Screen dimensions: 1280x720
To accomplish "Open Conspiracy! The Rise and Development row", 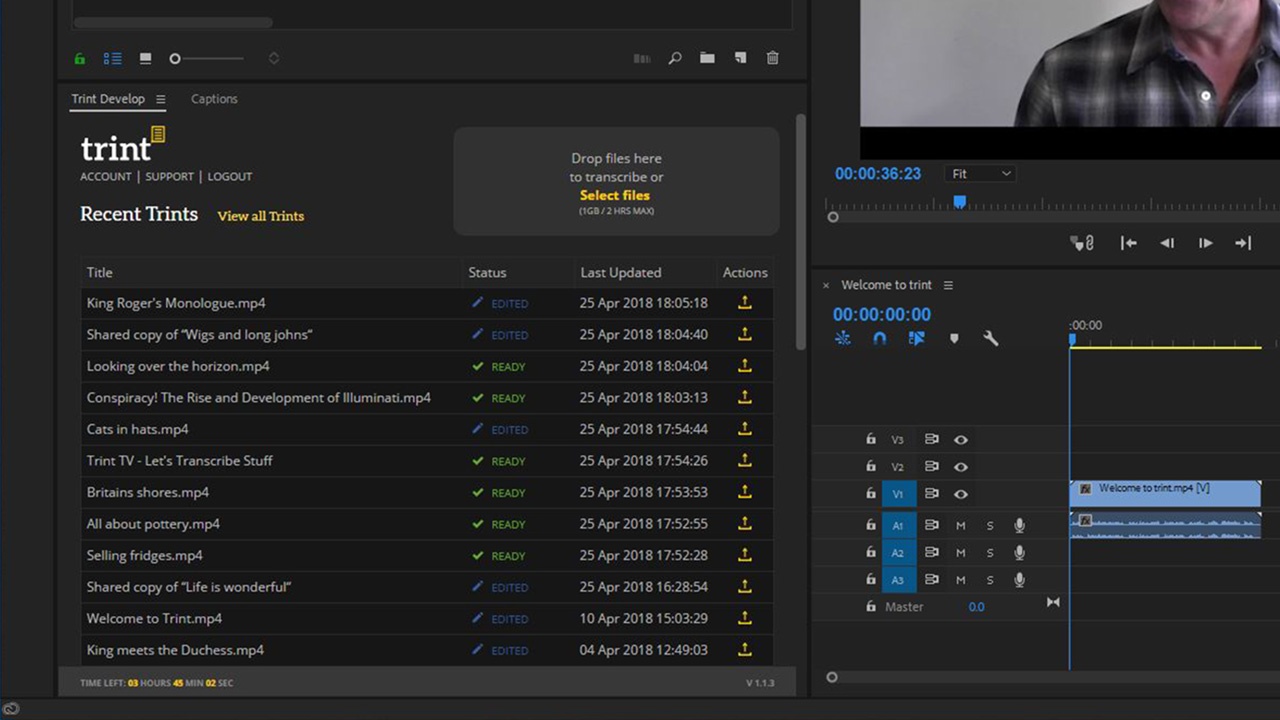I will pos(427,397).
